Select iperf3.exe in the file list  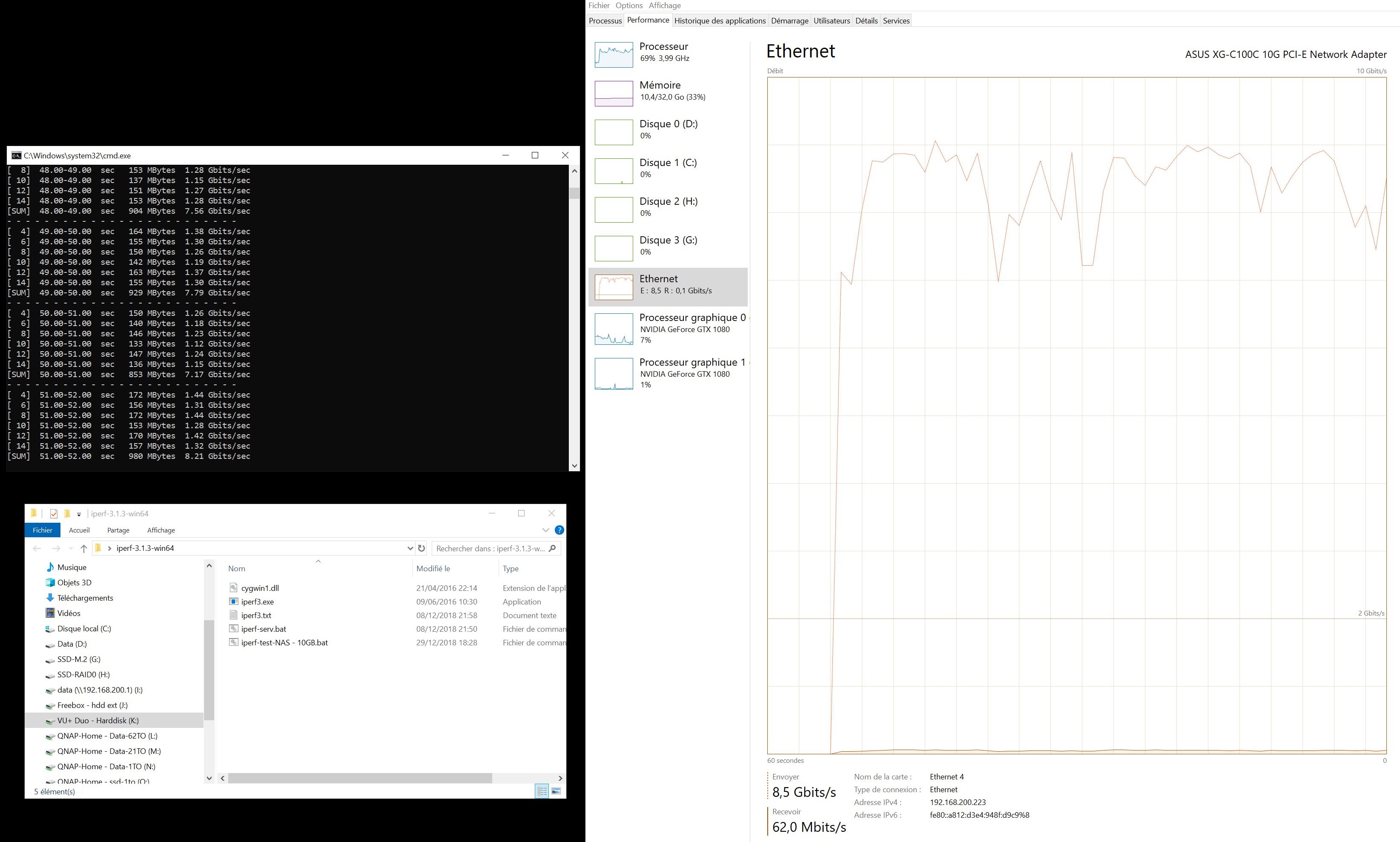(x=257, y=601)
